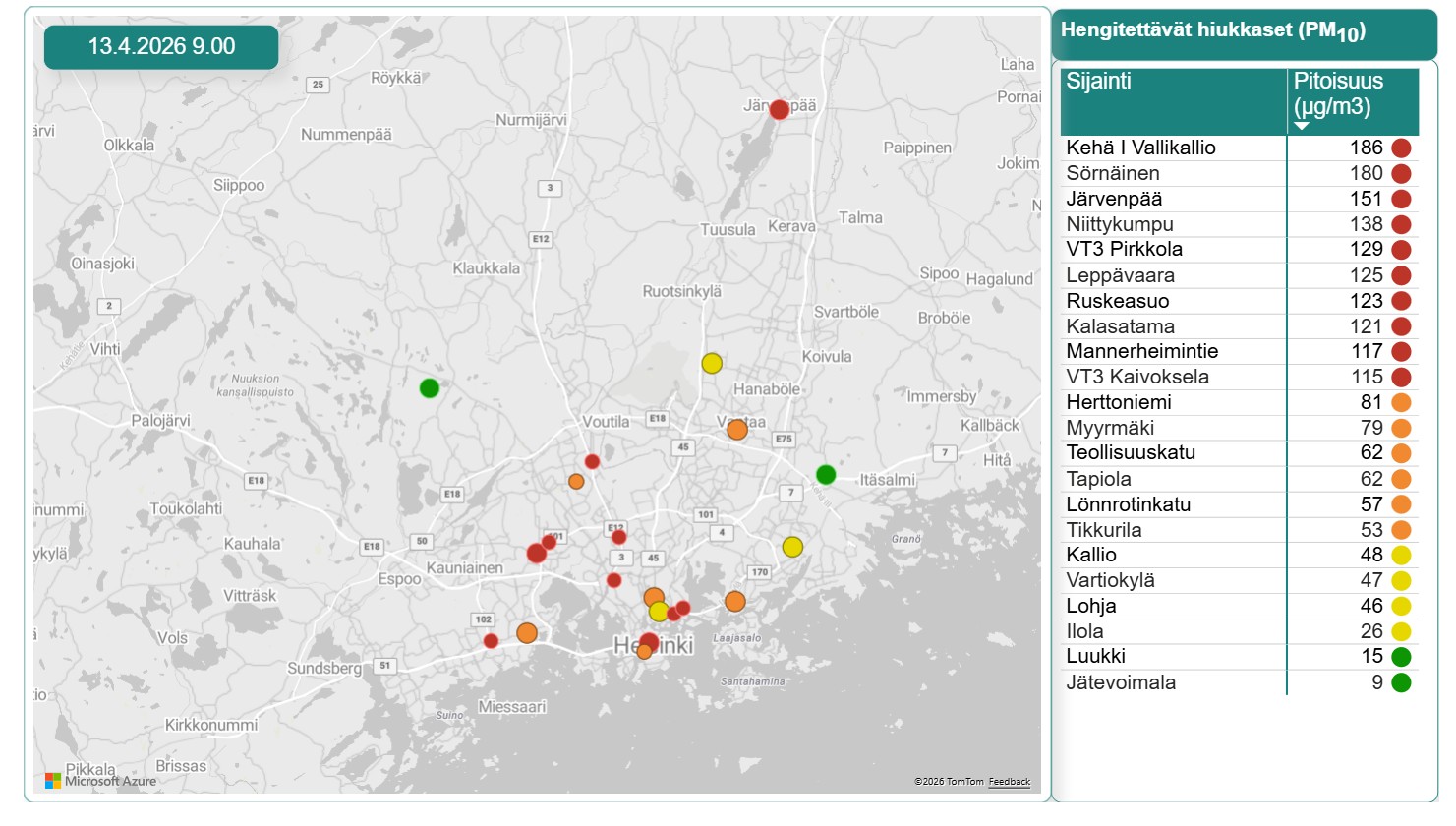Viewport: 1456px width, 826px height.
Task: Select yellow map marker below Koivula
Action: tap(712, 364)
